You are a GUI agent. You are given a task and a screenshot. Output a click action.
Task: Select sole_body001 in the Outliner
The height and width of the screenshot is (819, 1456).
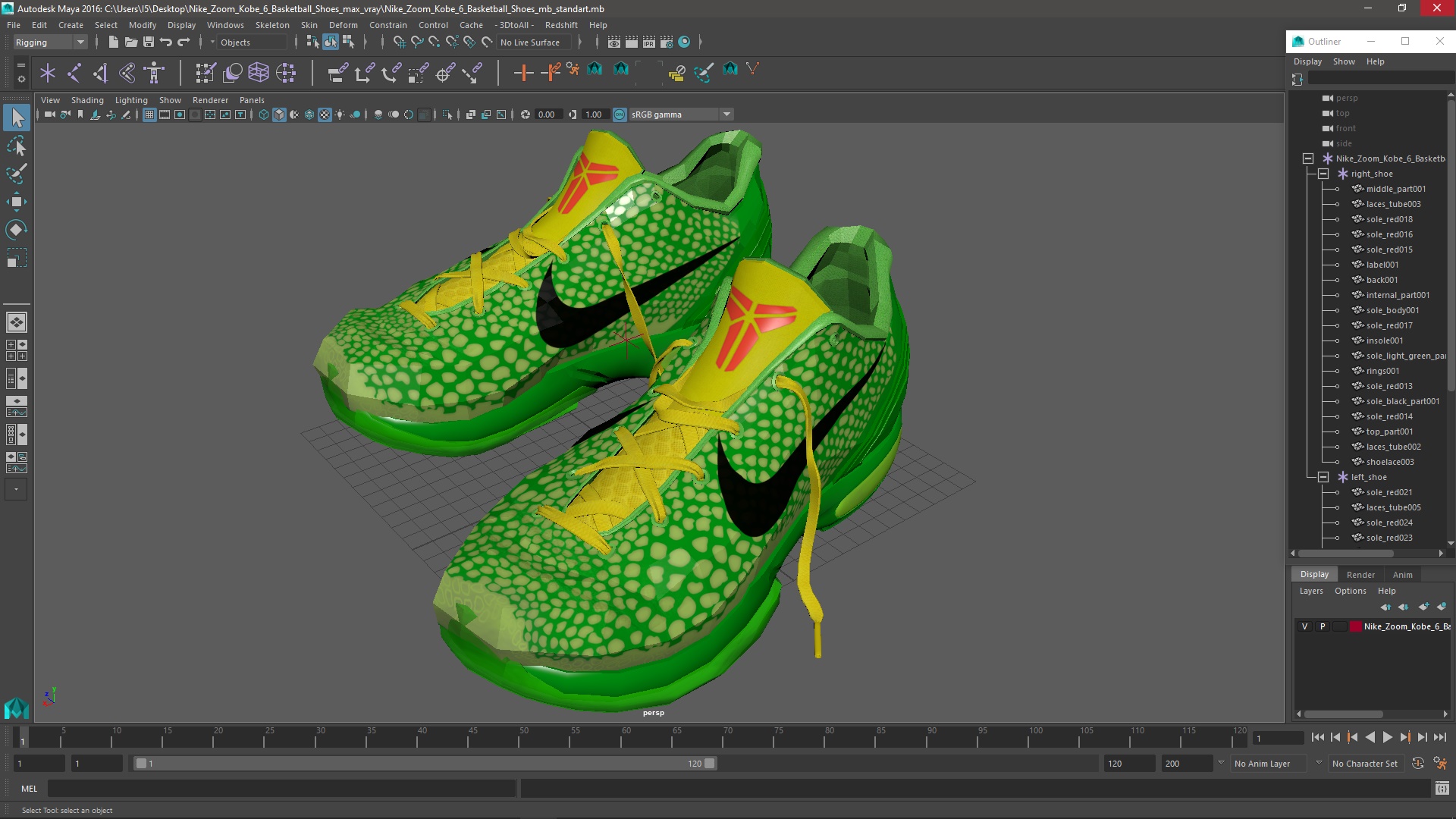point(1392,310)
